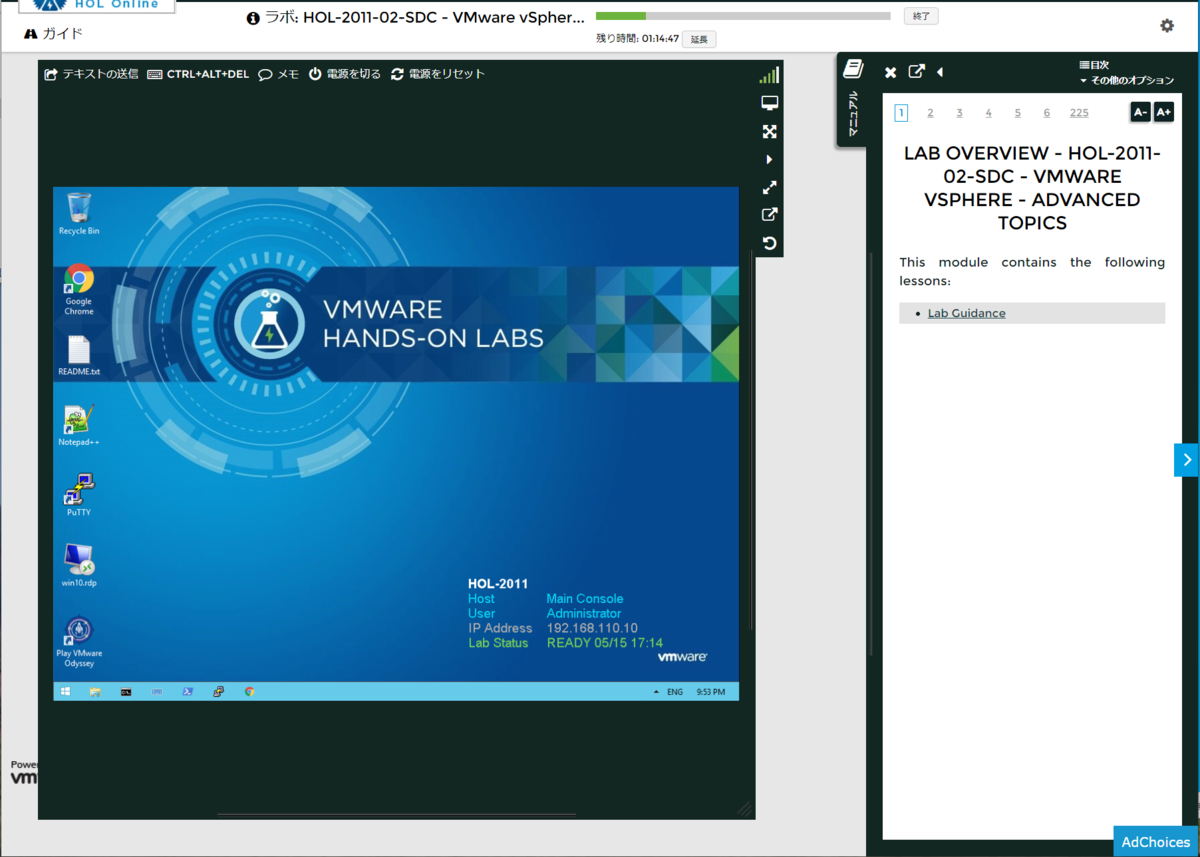Increase font size with A+ button
Viewport: 1200px width, 857px height.
[1164, 112]
